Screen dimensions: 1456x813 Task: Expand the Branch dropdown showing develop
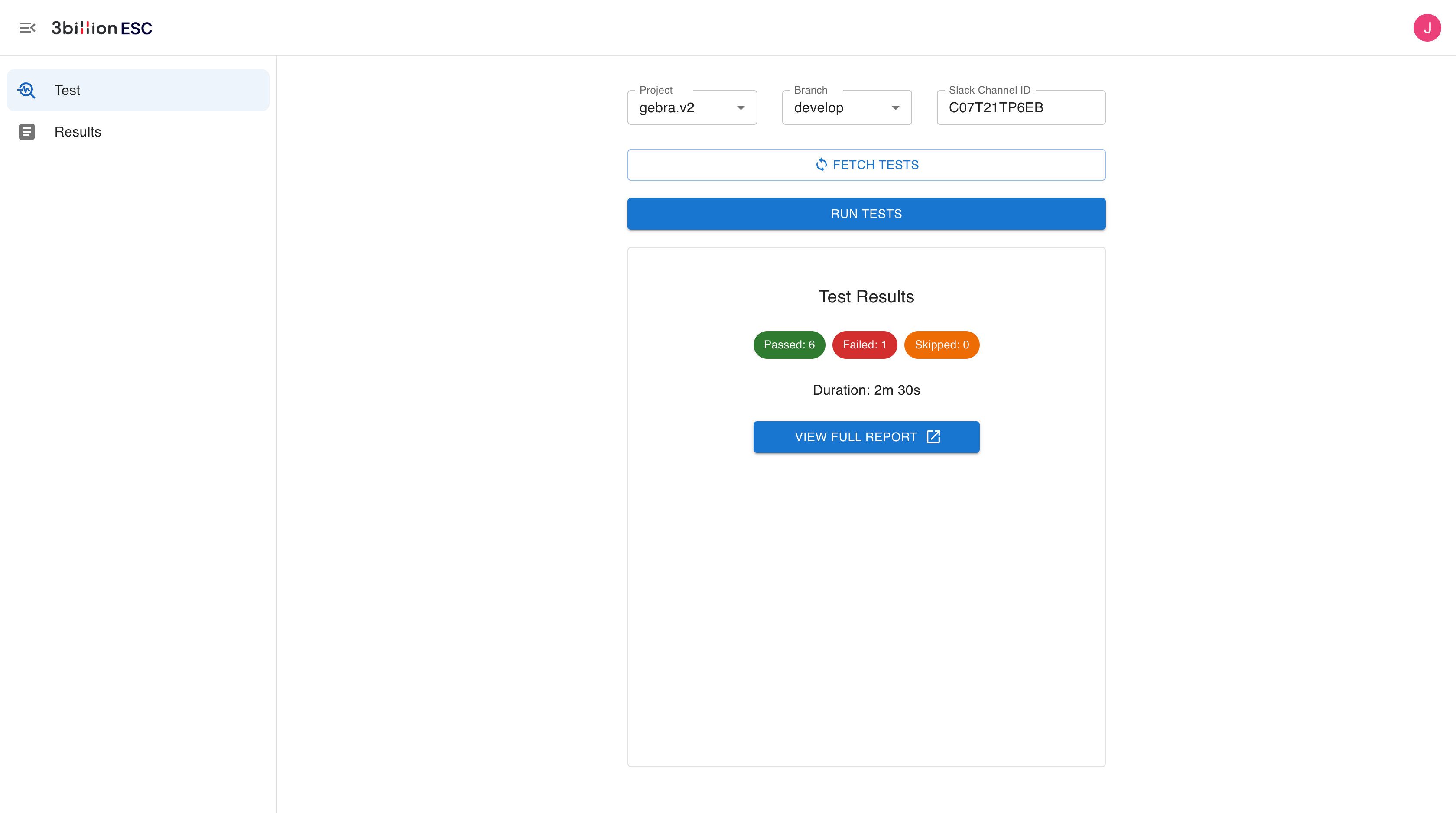[x=846, y=107]
